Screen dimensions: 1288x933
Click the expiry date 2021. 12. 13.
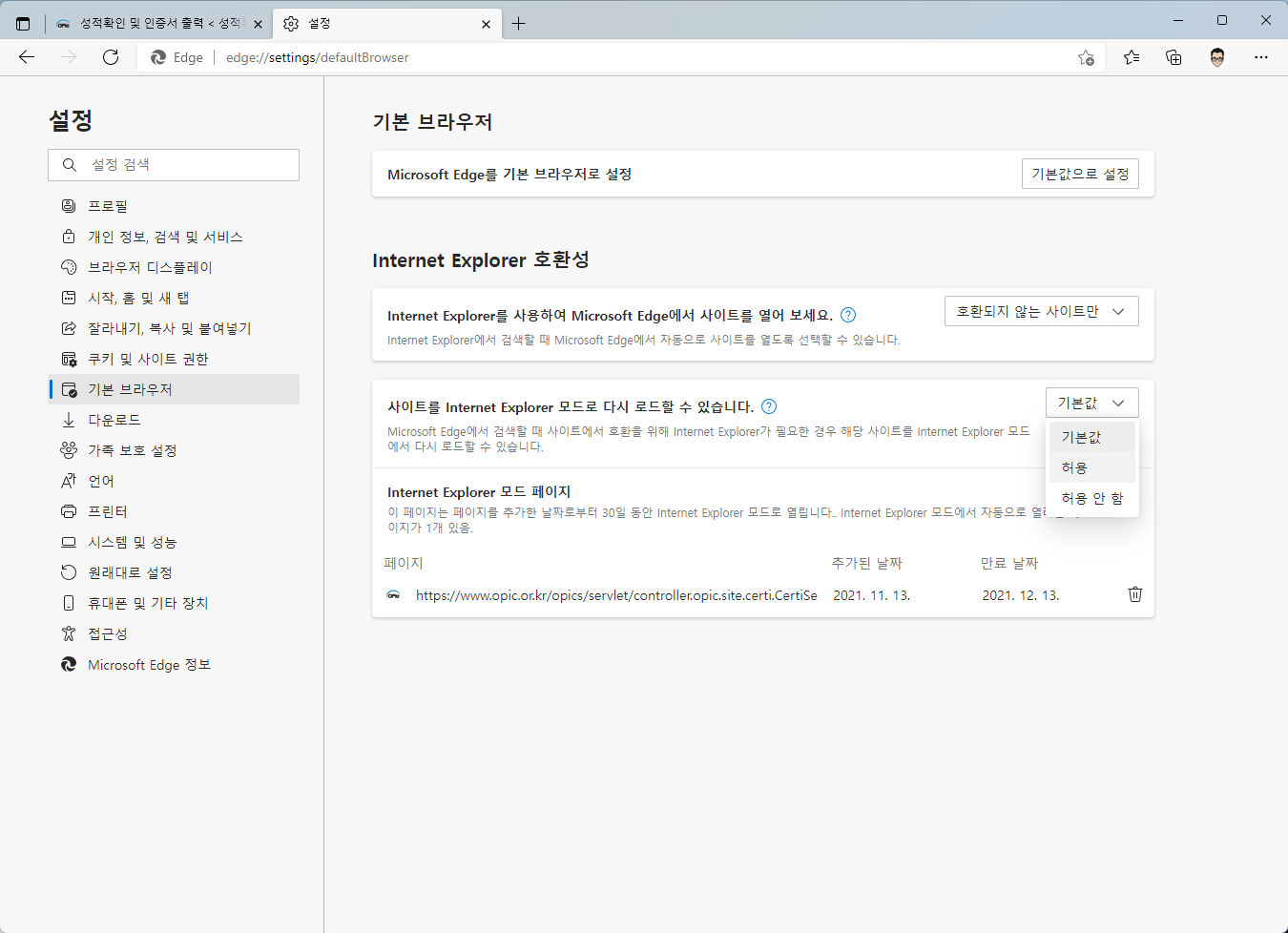(x=1021, y=595)
